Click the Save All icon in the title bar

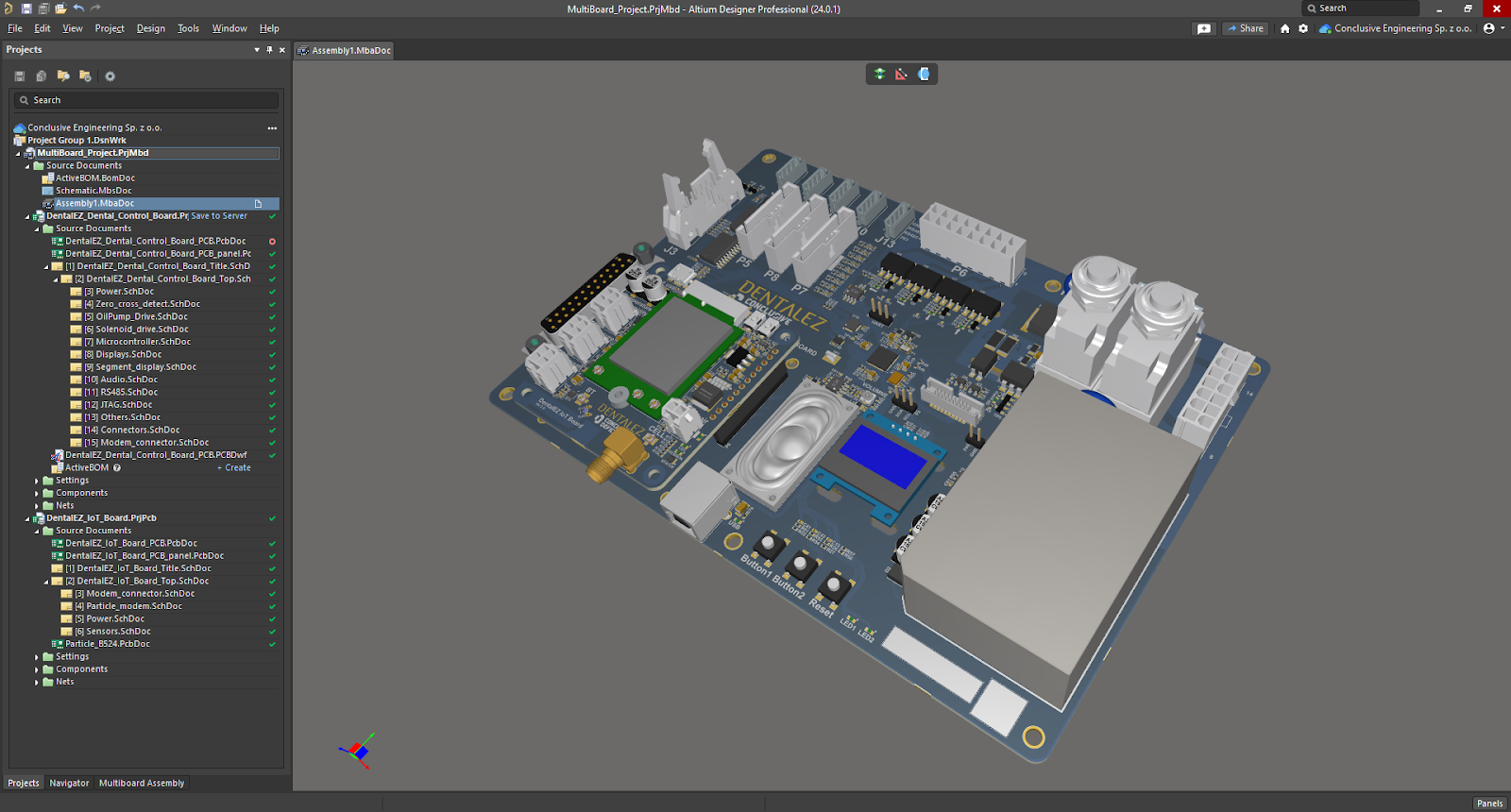point(43,8)
